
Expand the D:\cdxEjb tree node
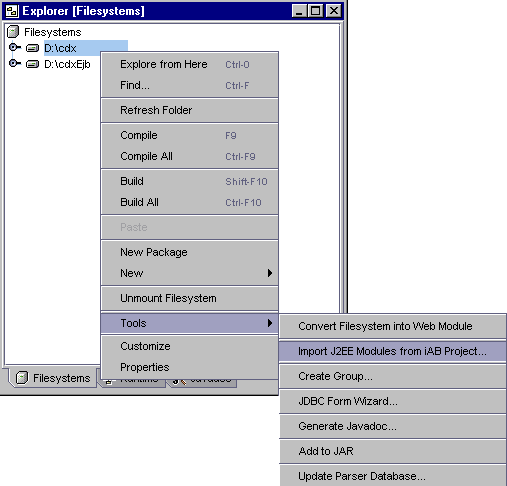coord(14,63)
